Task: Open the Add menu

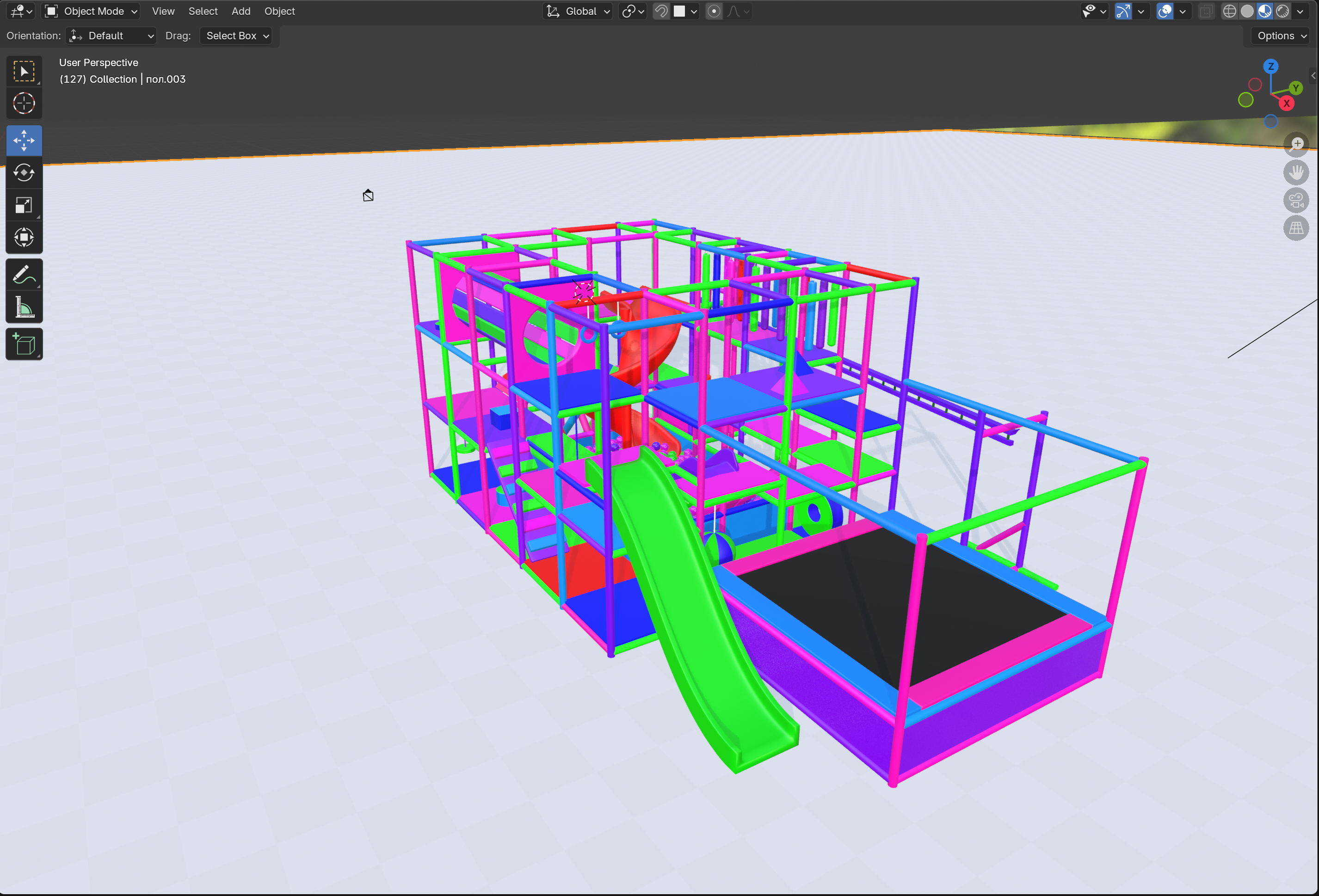Action: (240, 12)
